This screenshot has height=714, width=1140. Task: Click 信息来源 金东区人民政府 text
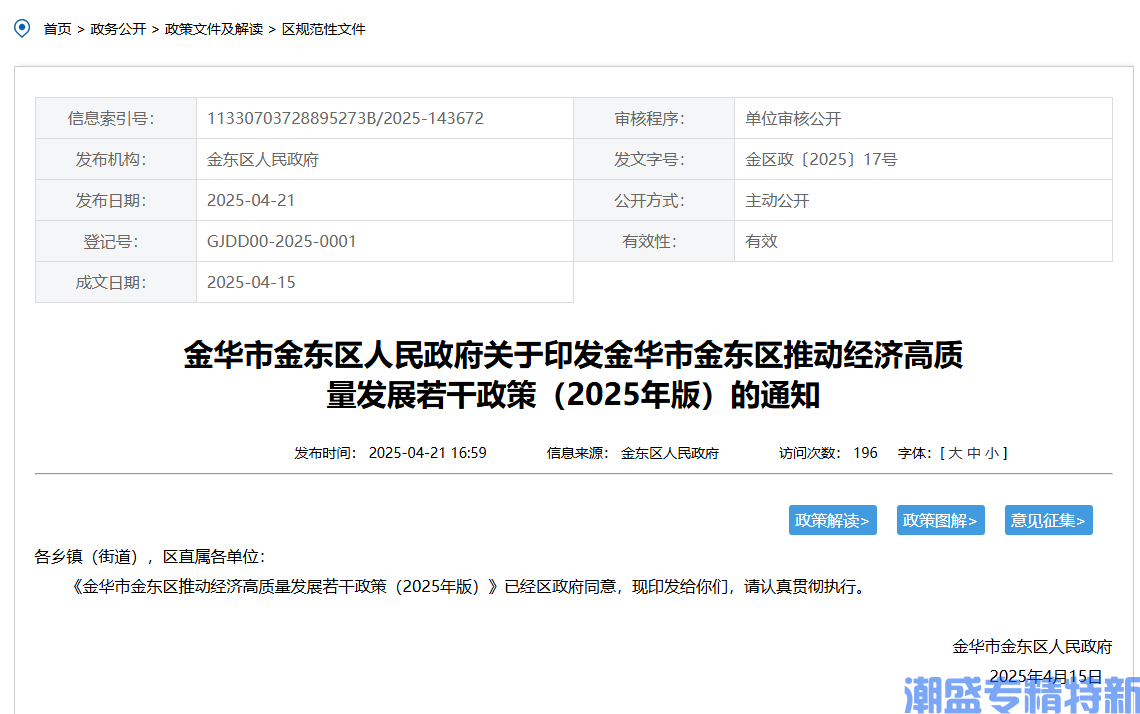pos(633,453)
